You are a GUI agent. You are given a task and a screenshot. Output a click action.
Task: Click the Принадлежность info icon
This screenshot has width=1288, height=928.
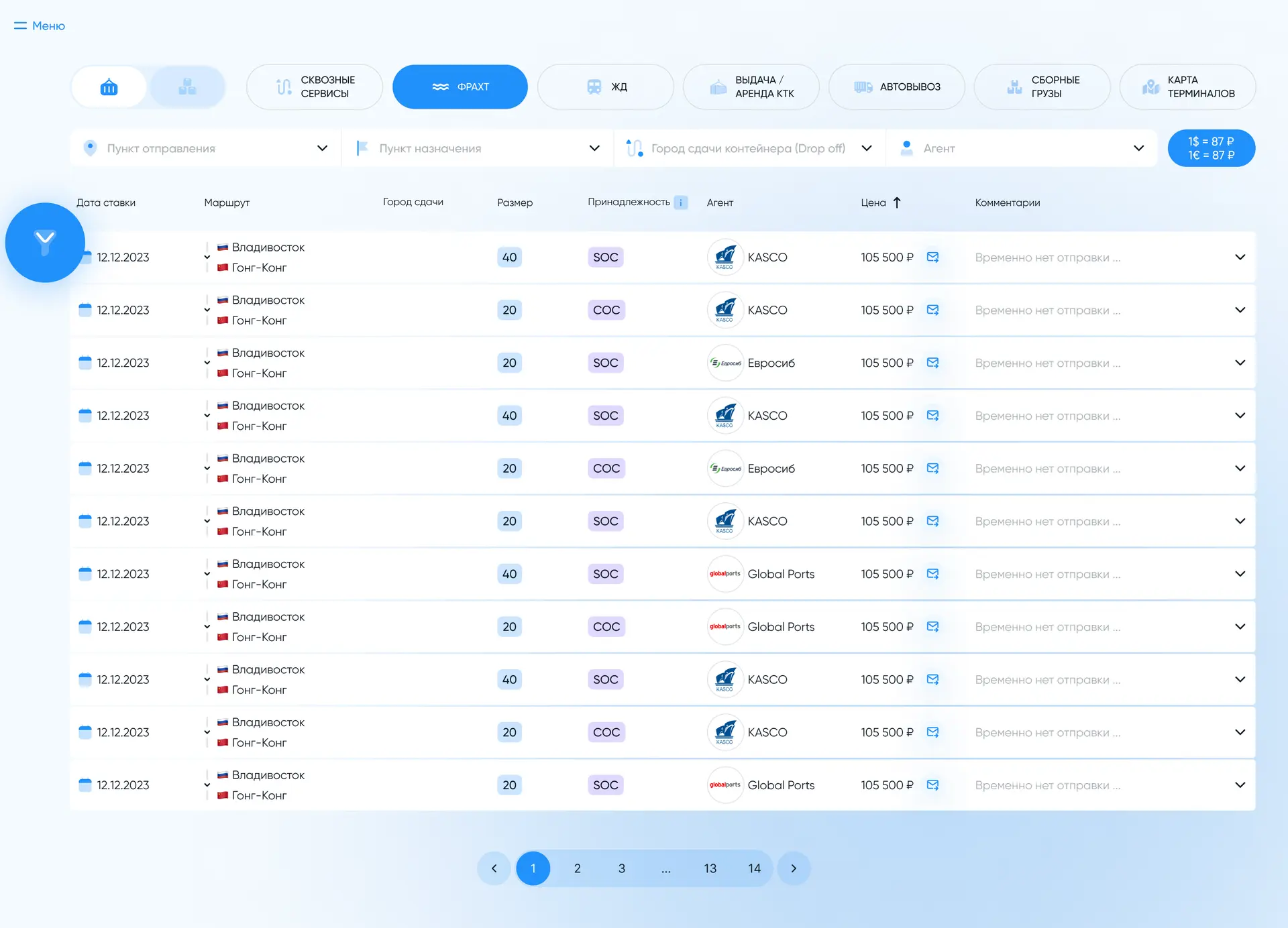click(x=680, y=202)
